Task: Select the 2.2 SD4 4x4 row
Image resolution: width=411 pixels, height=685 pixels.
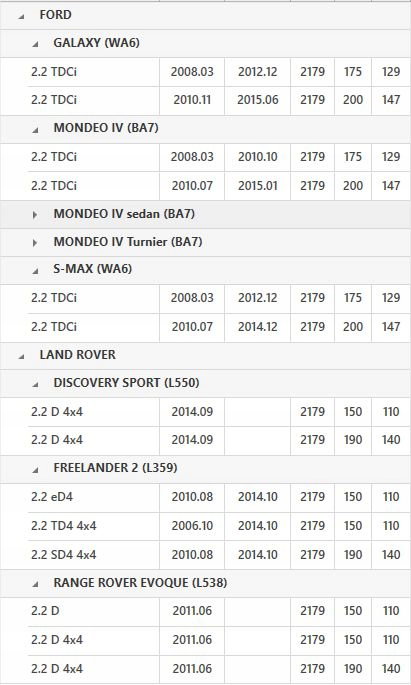Action: [x=218, y=554]
